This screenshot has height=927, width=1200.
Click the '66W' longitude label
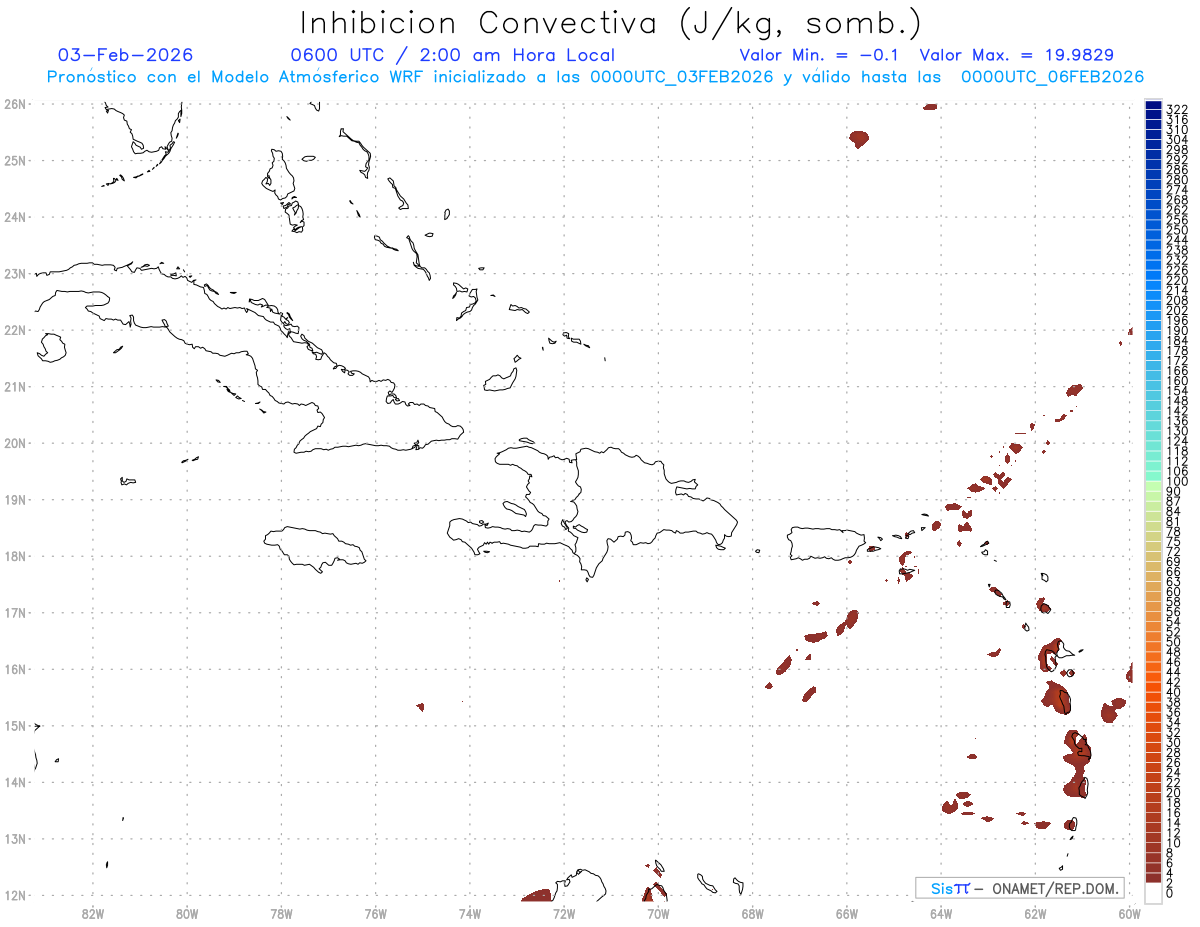847,912
